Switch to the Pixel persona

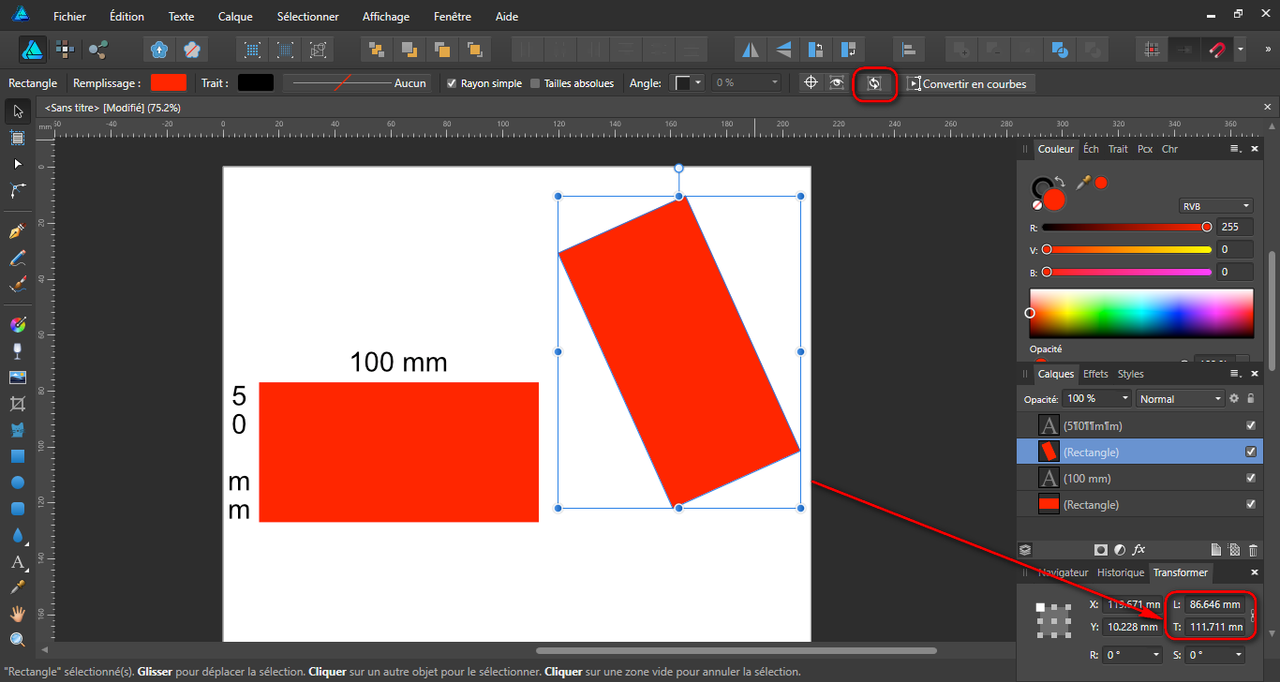click(65, 48)
